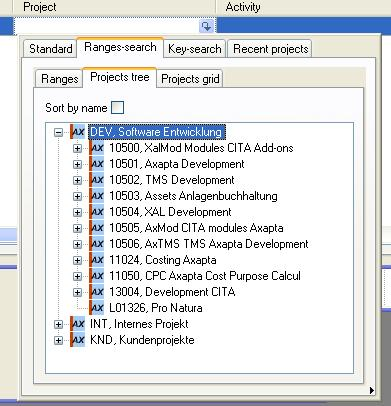Select 10503, Assets Anlagenbuchhaltung row

click(x=193, y=196)
